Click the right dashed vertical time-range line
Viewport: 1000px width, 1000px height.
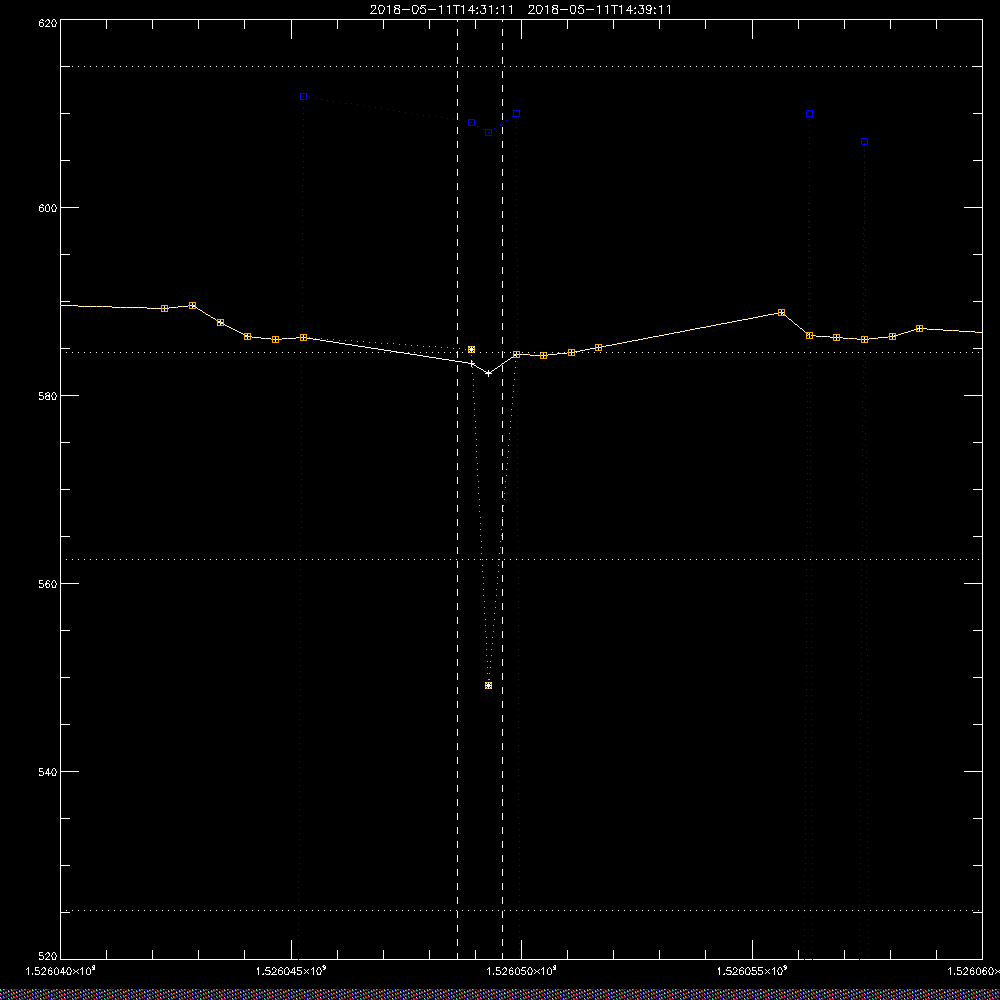click(x=503, y=488)
